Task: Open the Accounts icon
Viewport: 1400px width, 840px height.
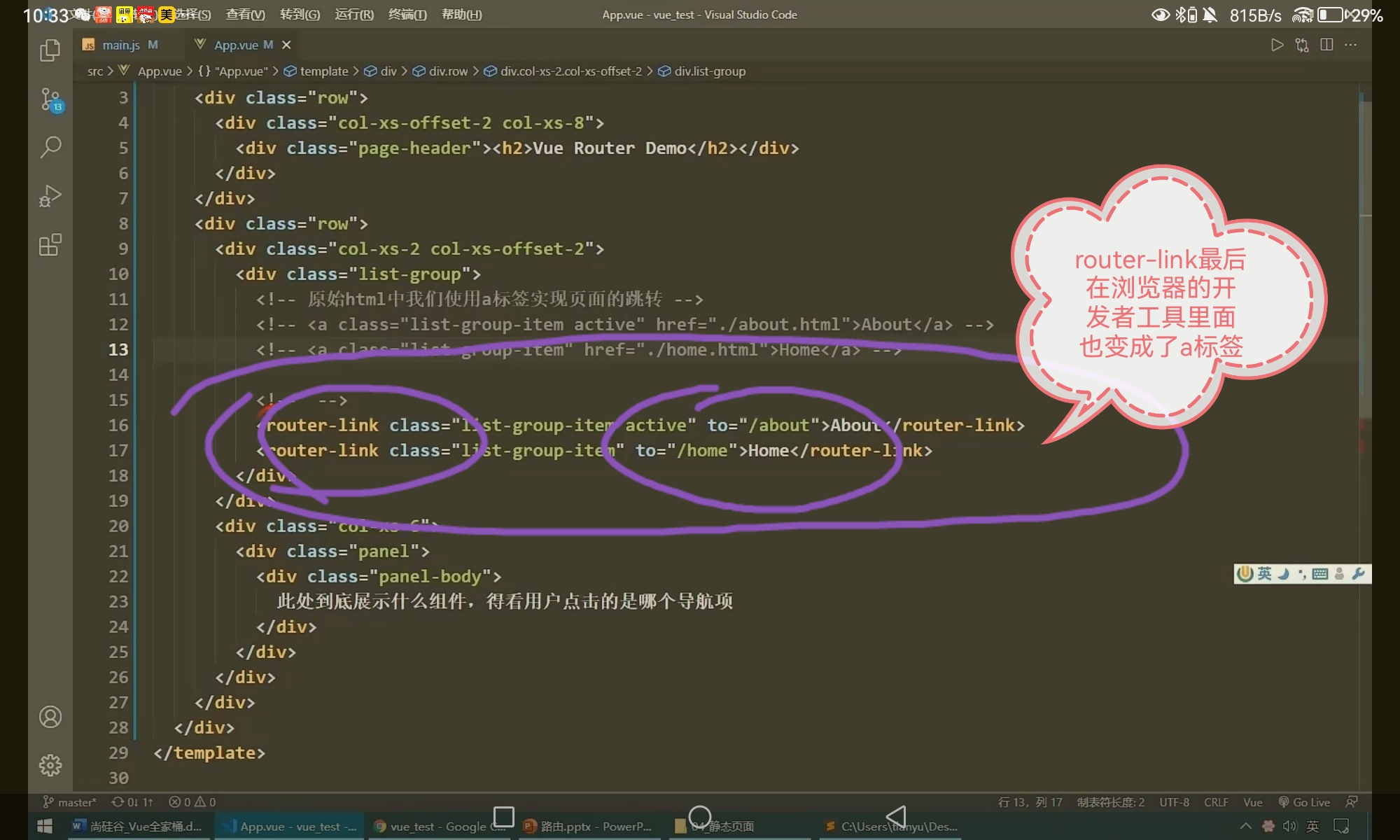Action: (50, 717)
